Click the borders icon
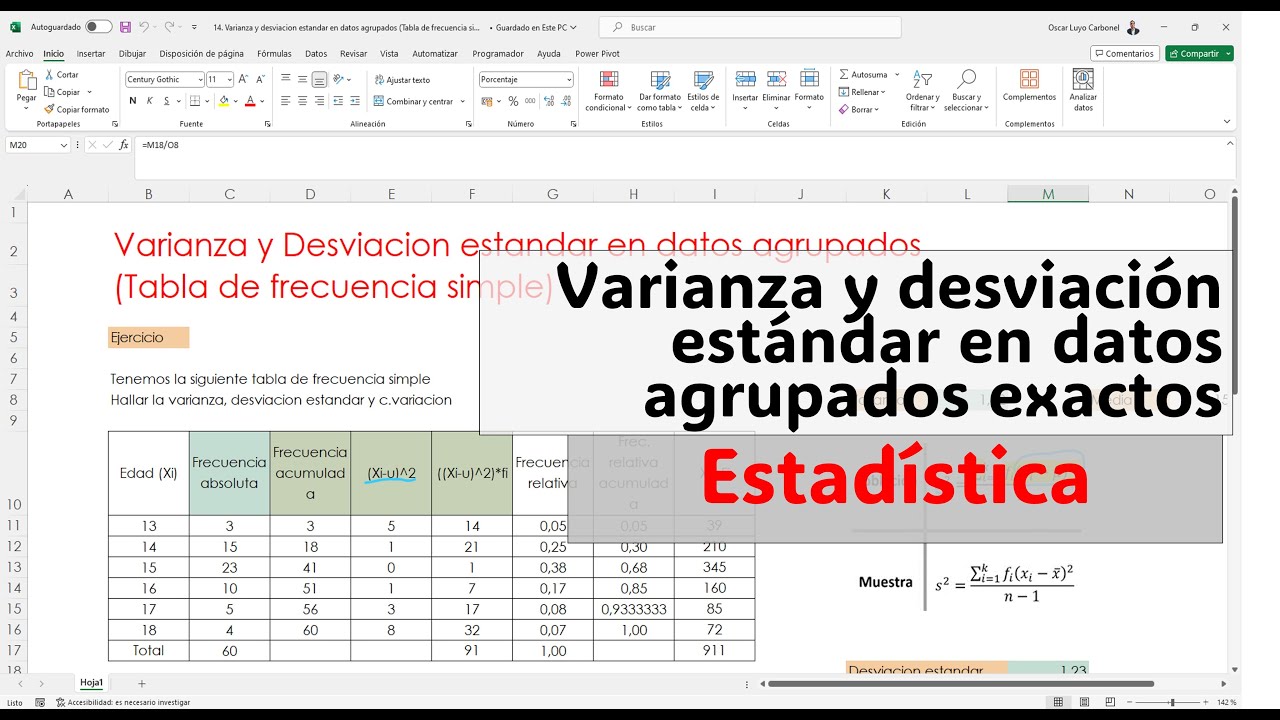 click(194, 101)
